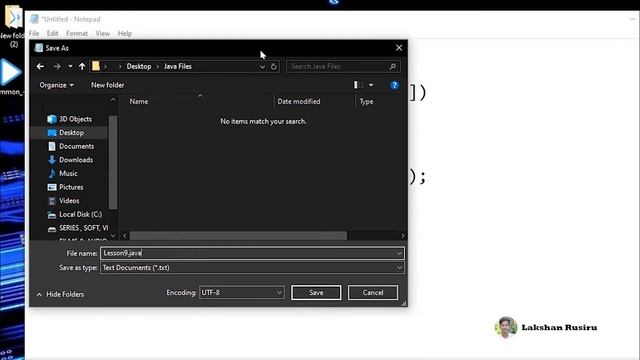The height and width of the screenshot is (360, 640).
Task: Open Notepad Help menu
Action: tap(124, 33)
